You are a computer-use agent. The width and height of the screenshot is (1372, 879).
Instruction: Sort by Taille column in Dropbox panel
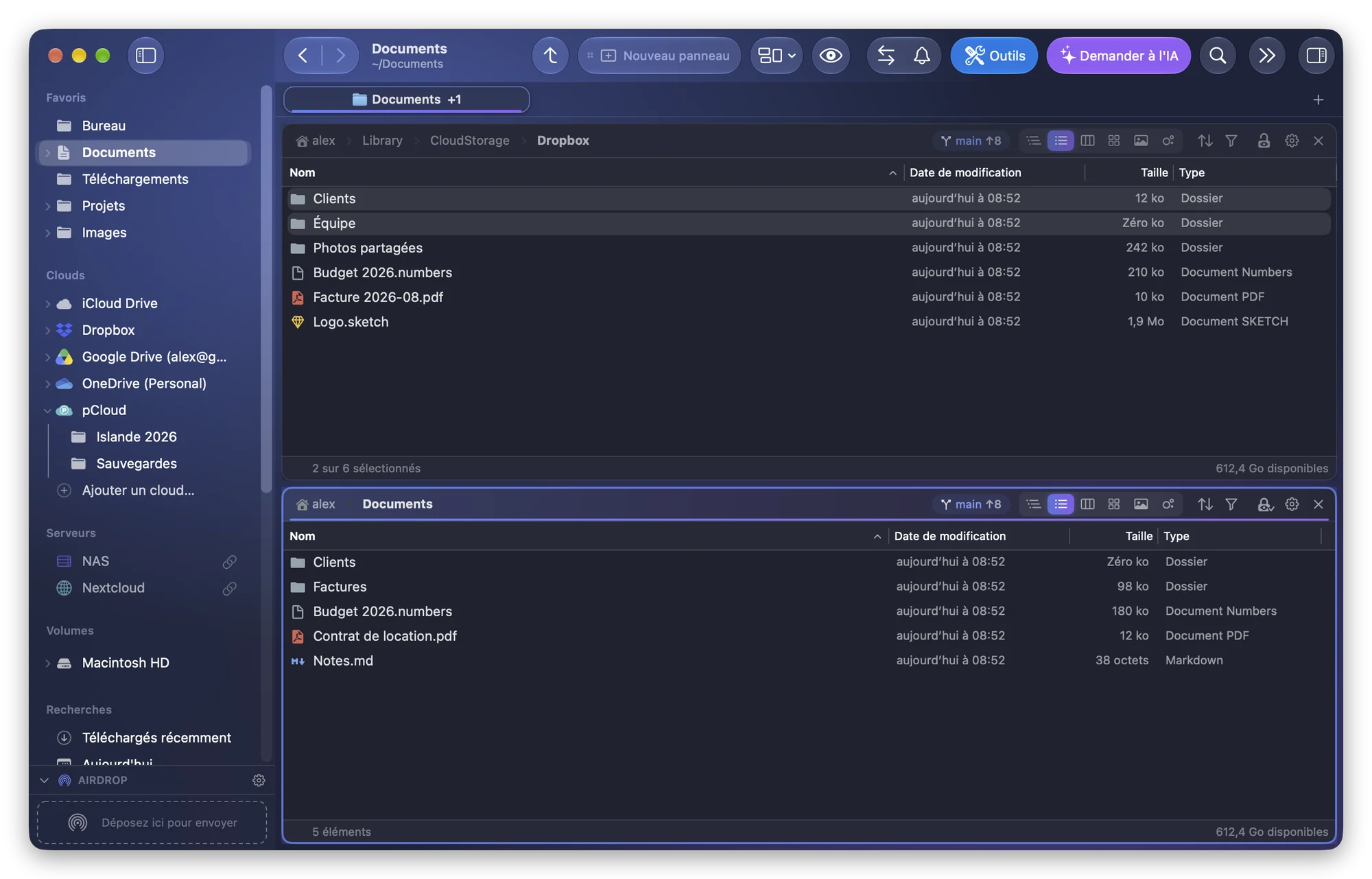(x=1154, y=173)
